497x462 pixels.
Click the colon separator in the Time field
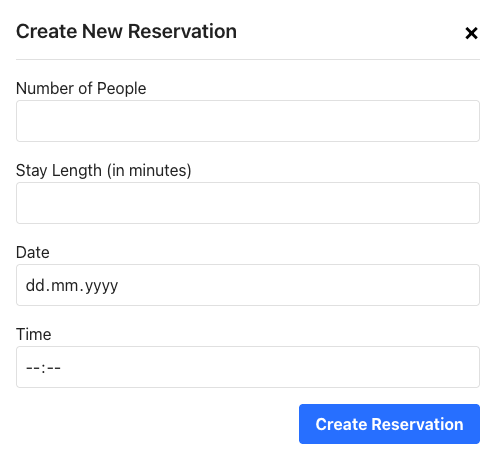tap(43, 368)
